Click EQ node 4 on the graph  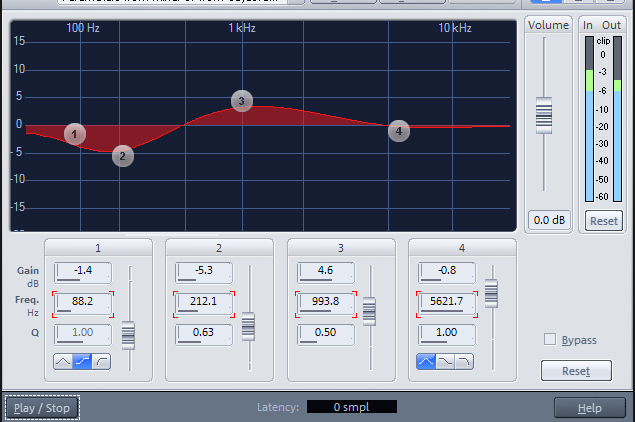(x=399, y=131)
